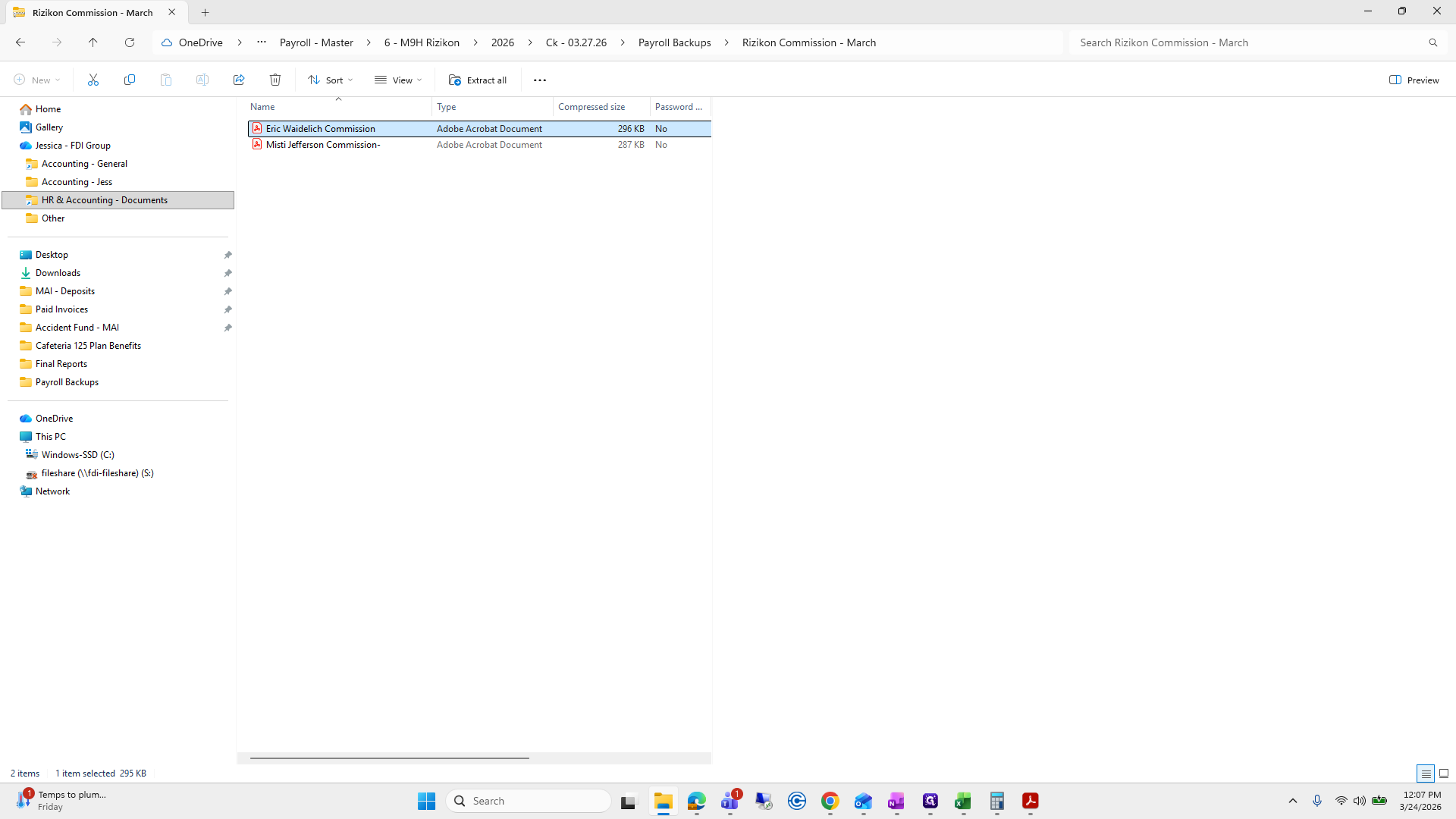
Task: Open Excel from the taskbar
Action: tap(963, 801)
